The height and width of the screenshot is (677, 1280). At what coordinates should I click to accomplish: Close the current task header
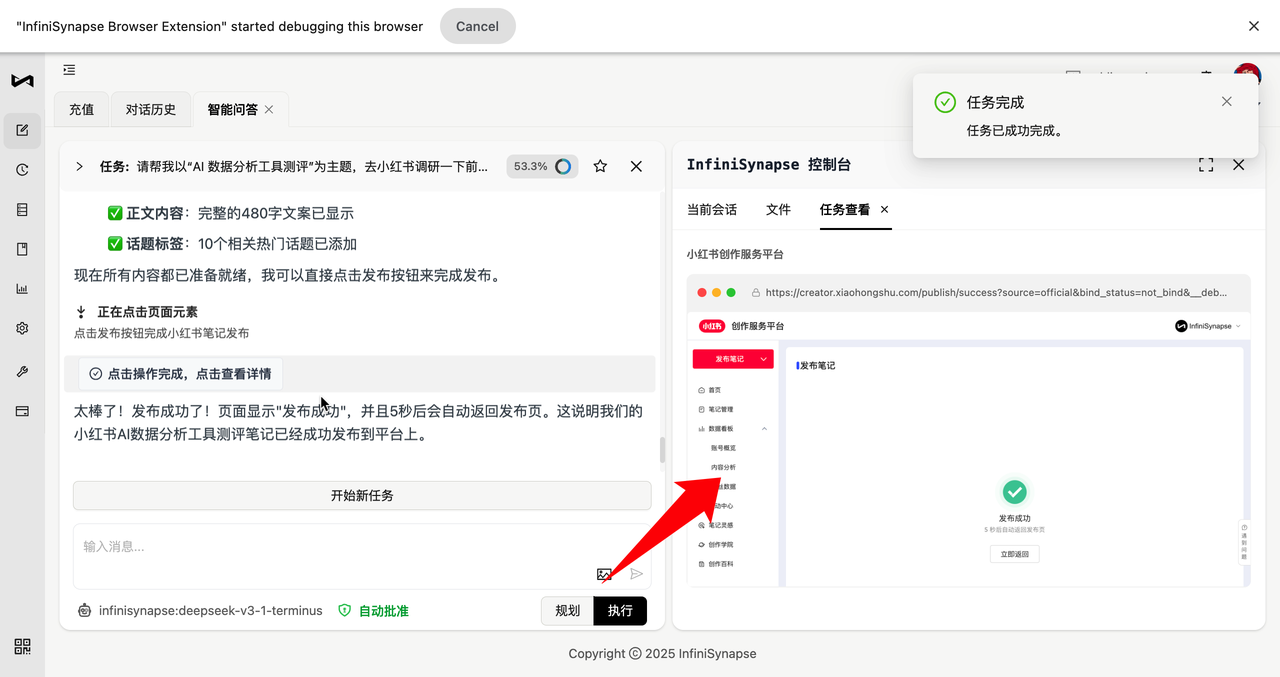(x=636, y=166)
